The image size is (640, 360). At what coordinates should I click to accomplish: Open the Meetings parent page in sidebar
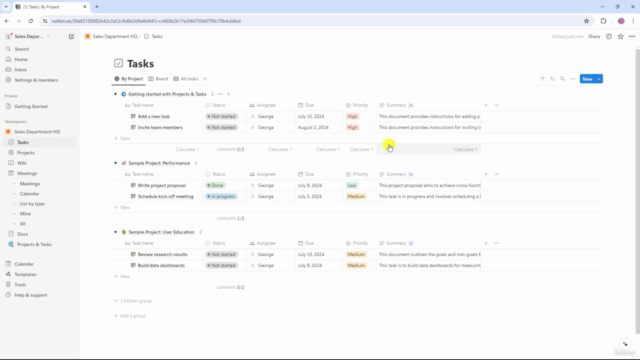[x=27, y=173]
